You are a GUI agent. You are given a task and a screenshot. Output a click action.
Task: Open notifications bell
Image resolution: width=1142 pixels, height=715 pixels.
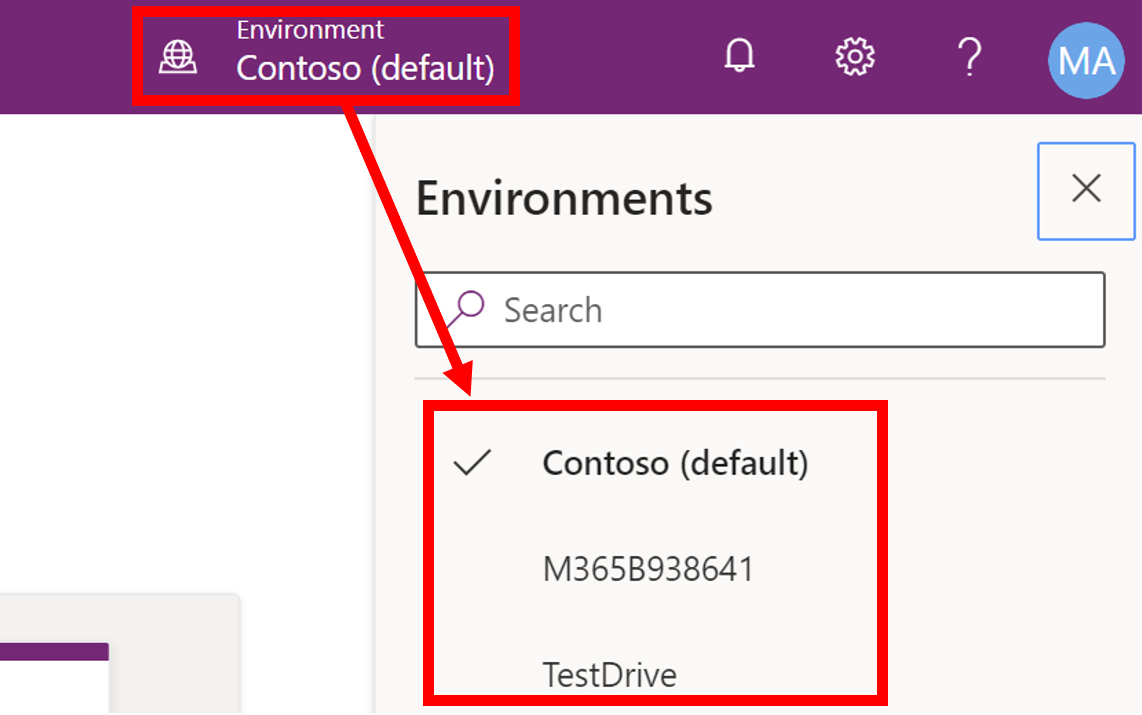point(739,56)
